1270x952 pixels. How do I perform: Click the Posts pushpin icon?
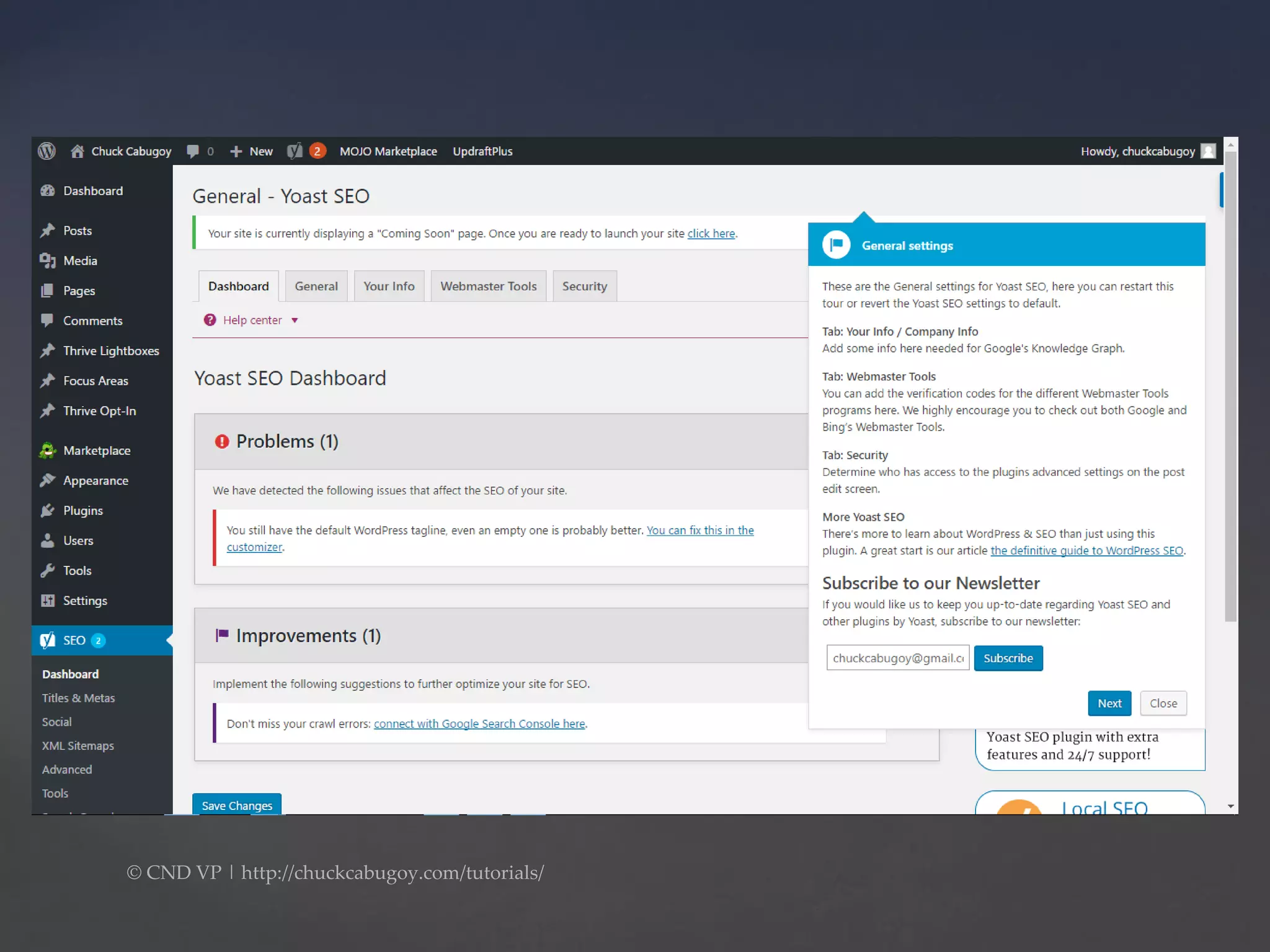coord(48,231)
